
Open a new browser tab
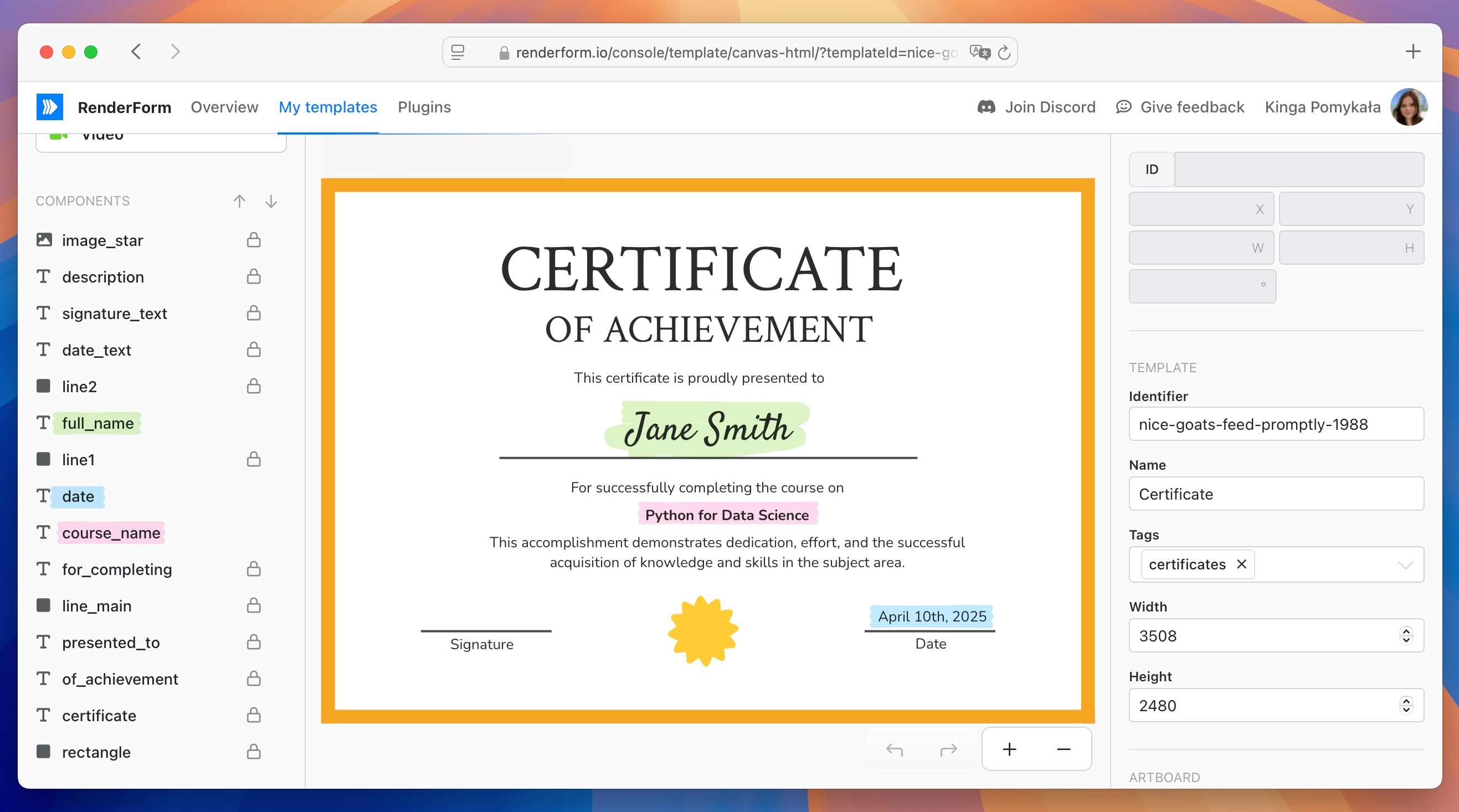1413,52
